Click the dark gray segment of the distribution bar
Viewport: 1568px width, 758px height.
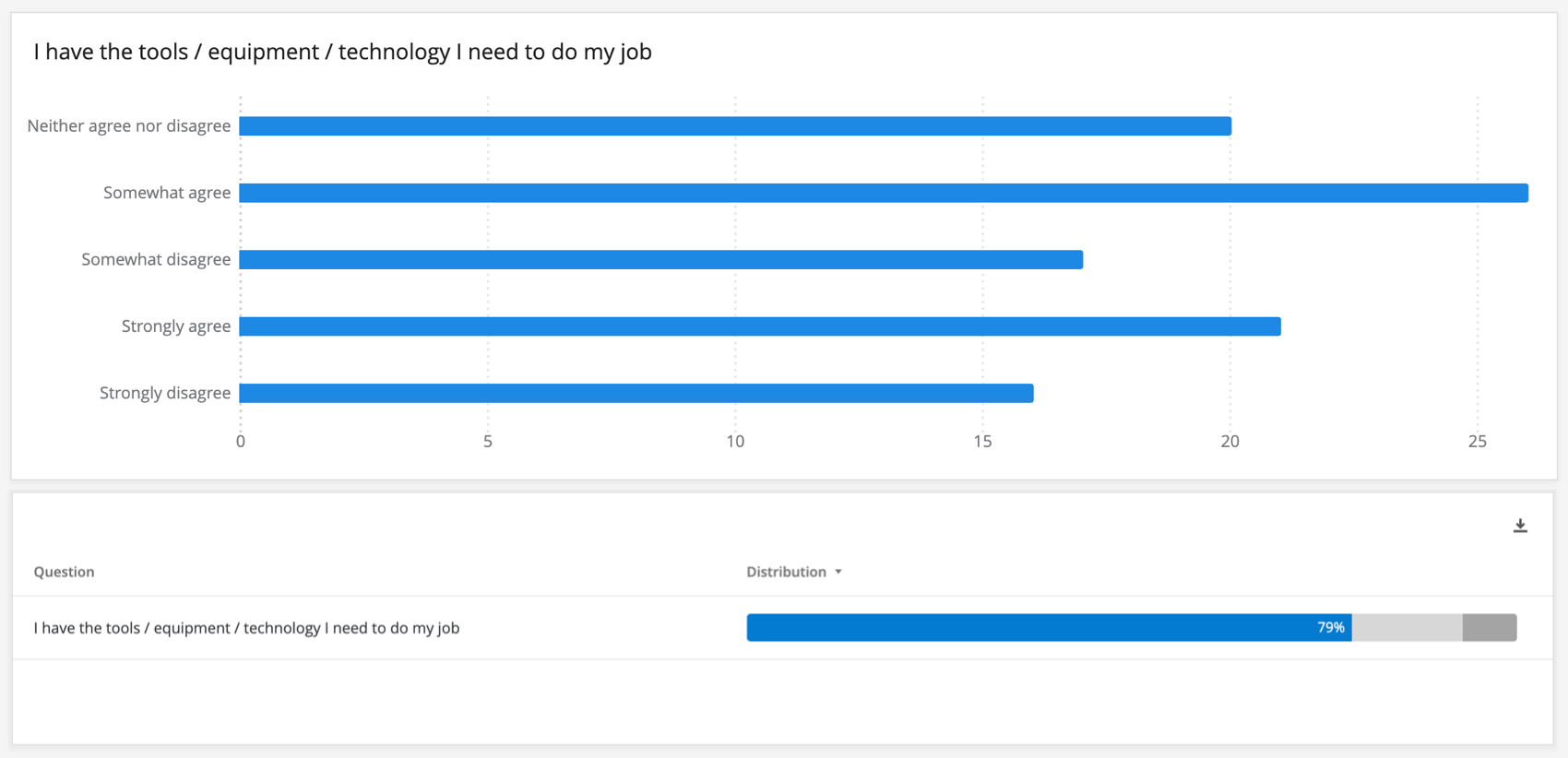1487,627
